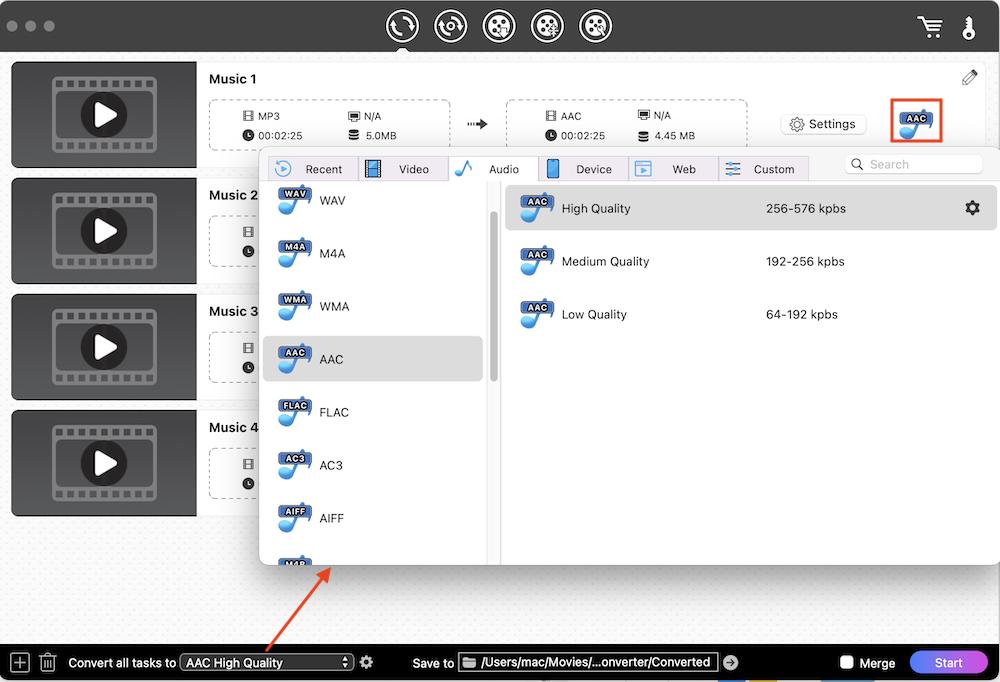Enable the Merge checkbox

[x=849, y=662]
